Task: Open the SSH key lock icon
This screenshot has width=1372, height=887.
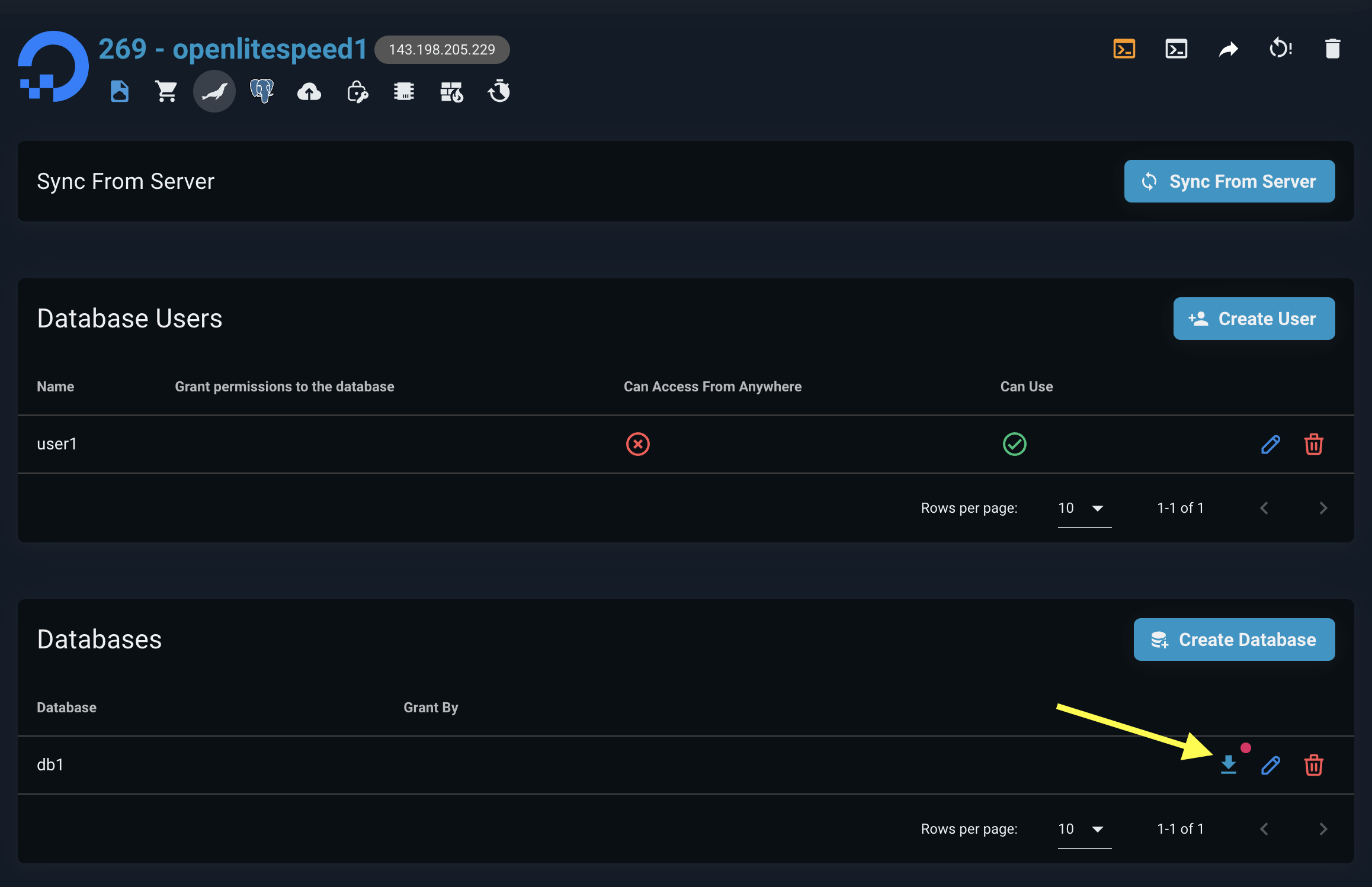Action: point(357,92)
